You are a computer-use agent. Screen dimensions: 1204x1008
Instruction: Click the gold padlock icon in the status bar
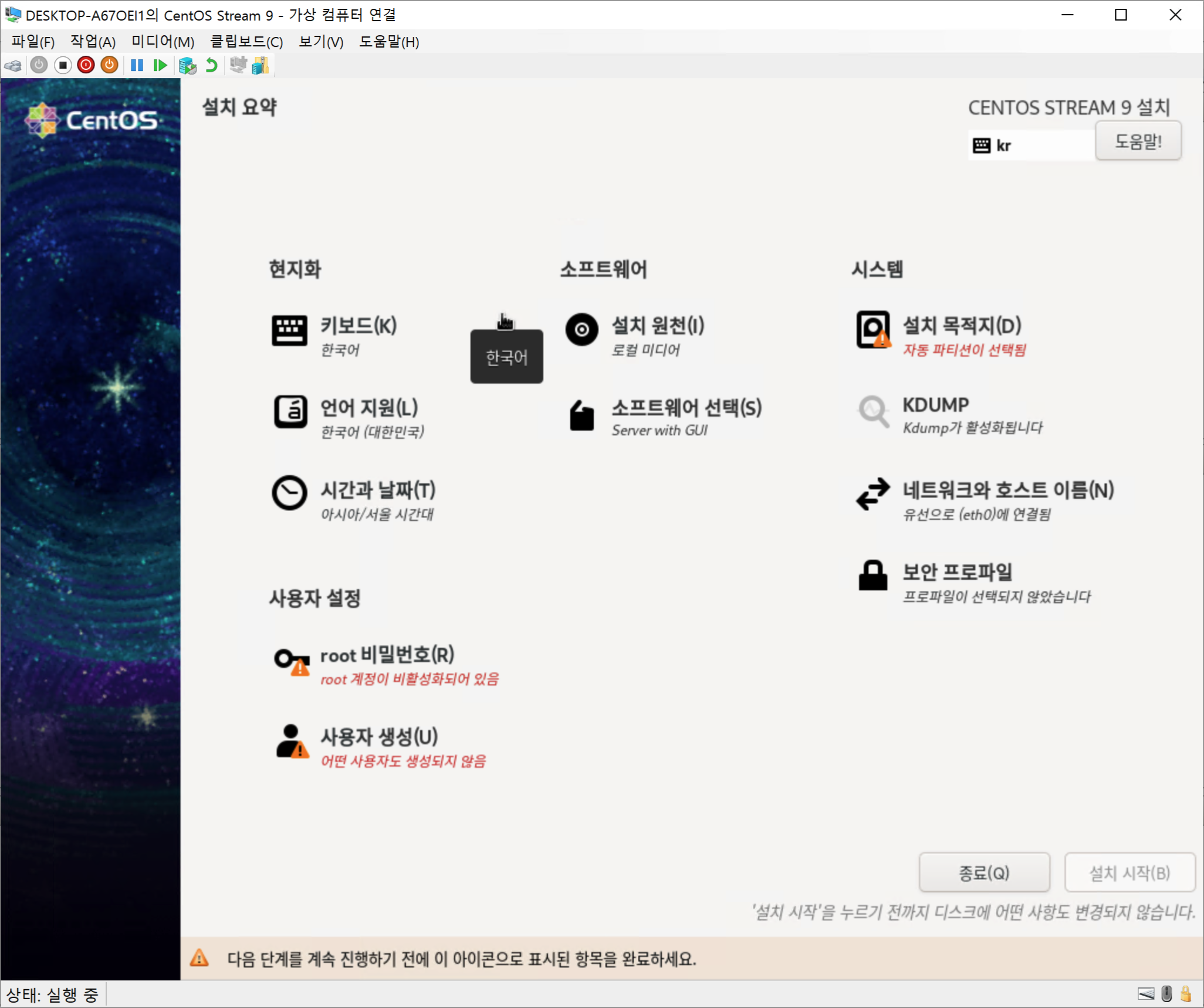point(1186,994)
